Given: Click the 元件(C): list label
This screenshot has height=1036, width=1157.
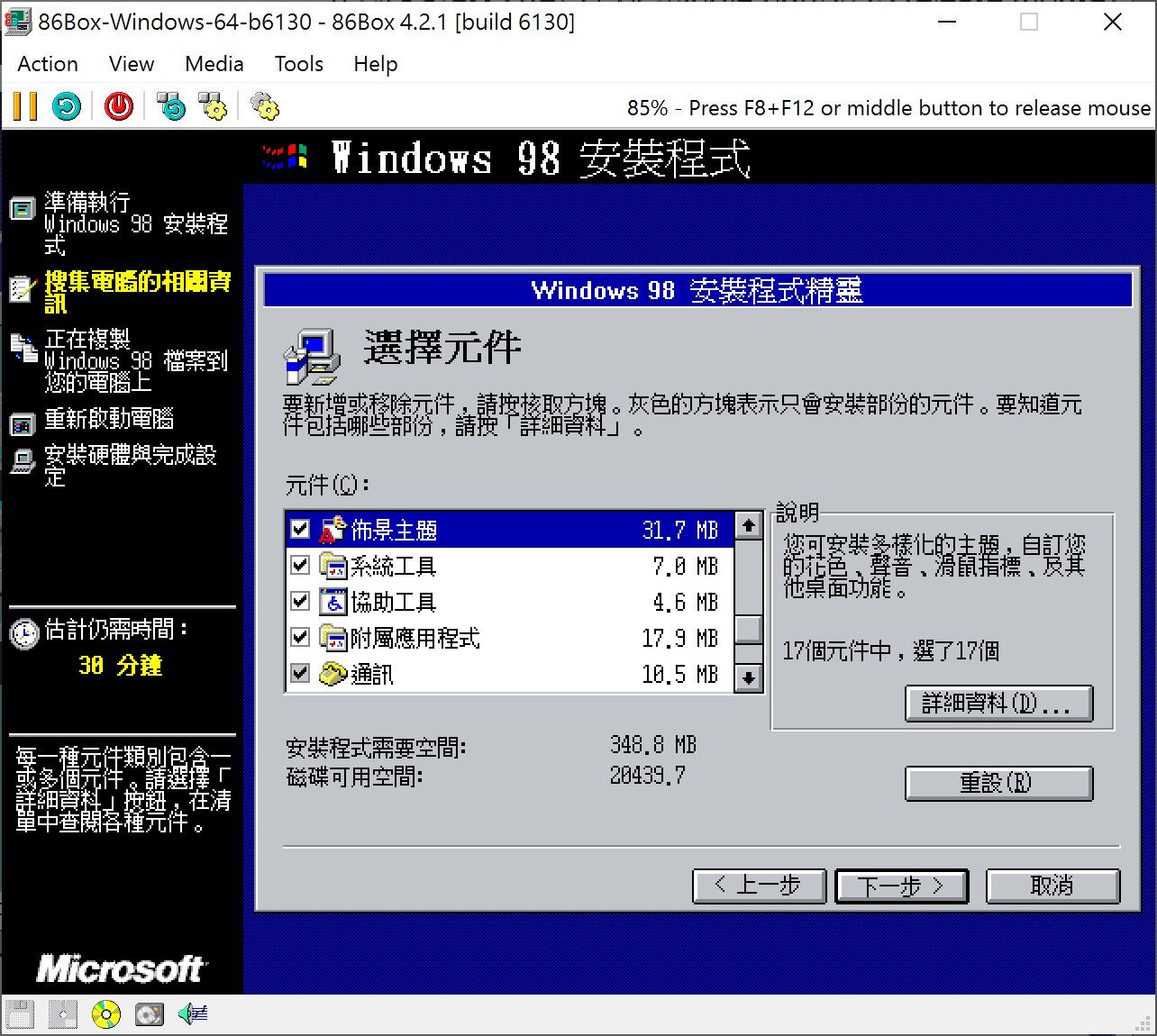Looking at the screenshot, I should coord(328,485).
